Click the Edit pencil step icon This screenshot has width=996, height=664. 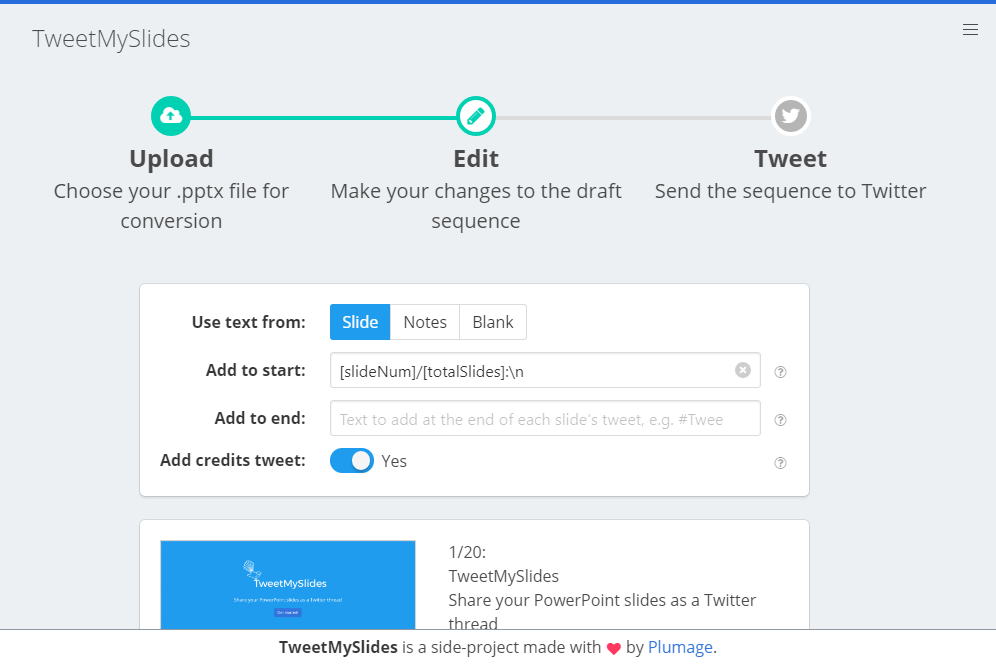coord(476,116)
